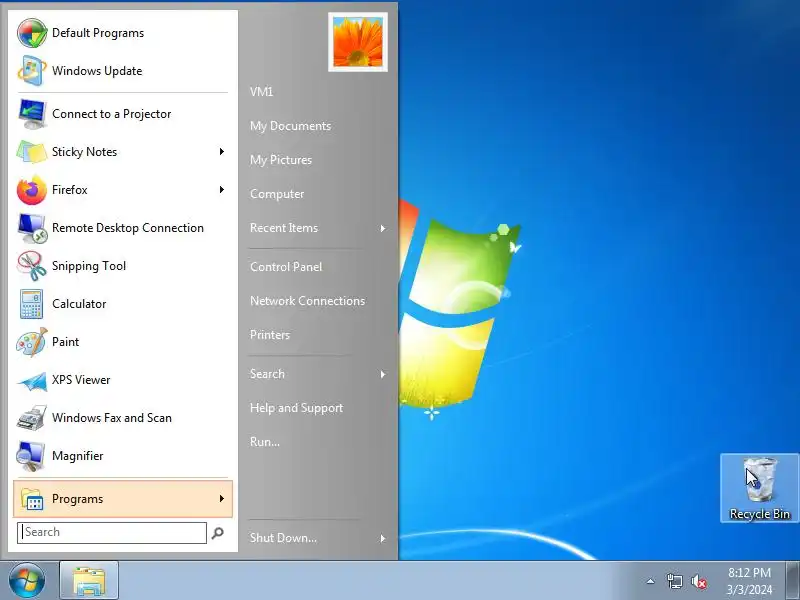Open My Pictures
The height and width of the screenshot is (600, 800).
click(281, 160)
